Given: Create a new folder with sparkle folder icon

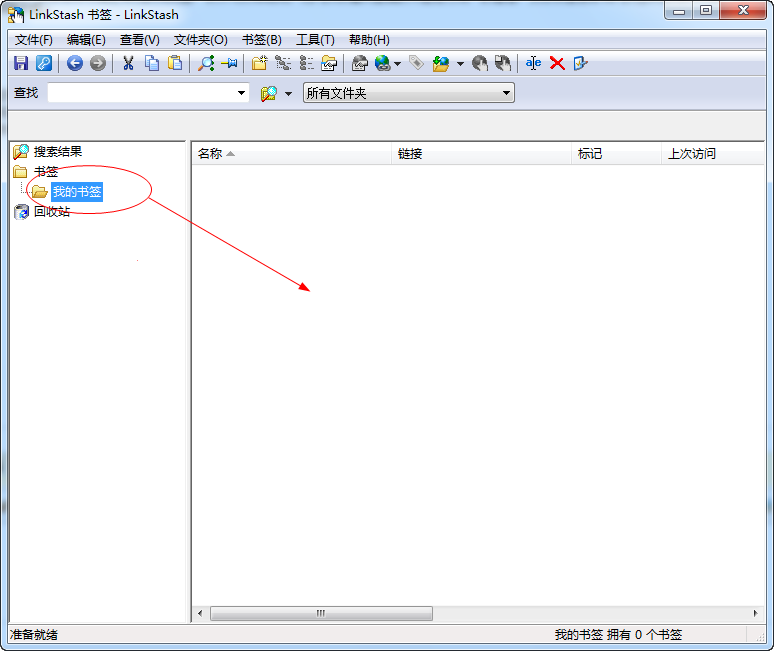Looking at the screenshot, I should [x=259, y=63].
